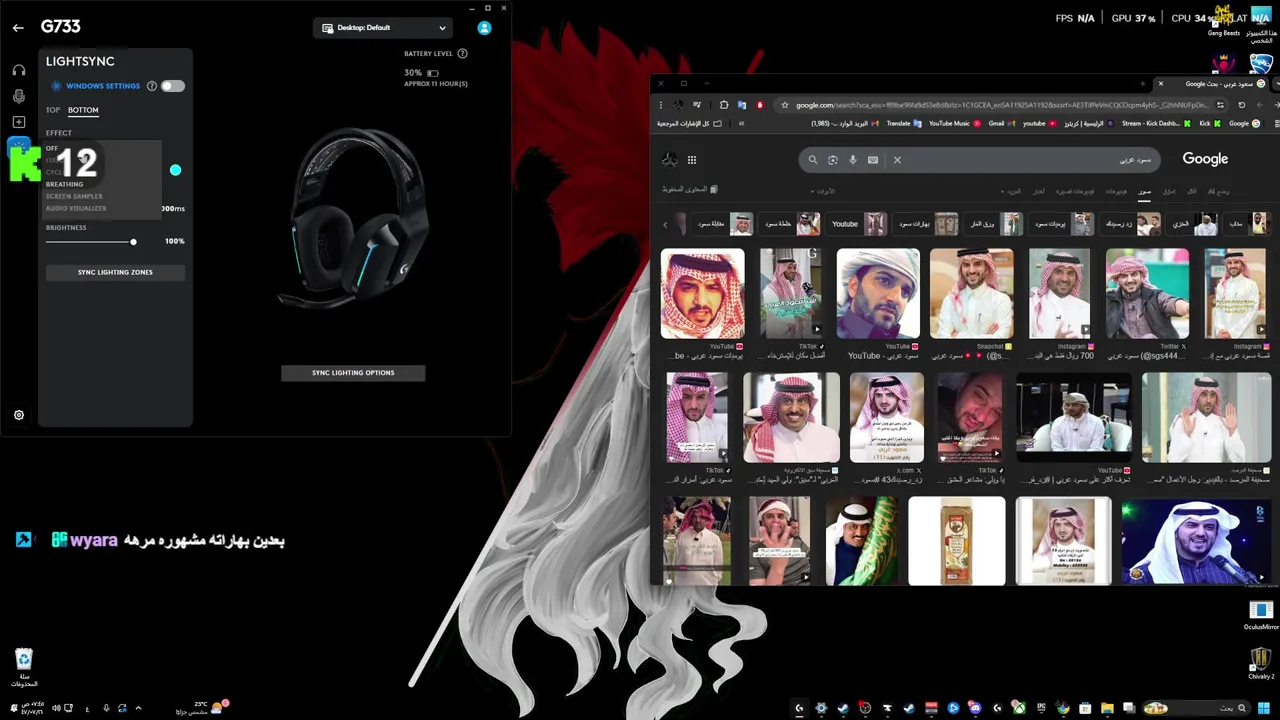
Task: Open the headset audio settings icon
Action: [x=19, y=70]
